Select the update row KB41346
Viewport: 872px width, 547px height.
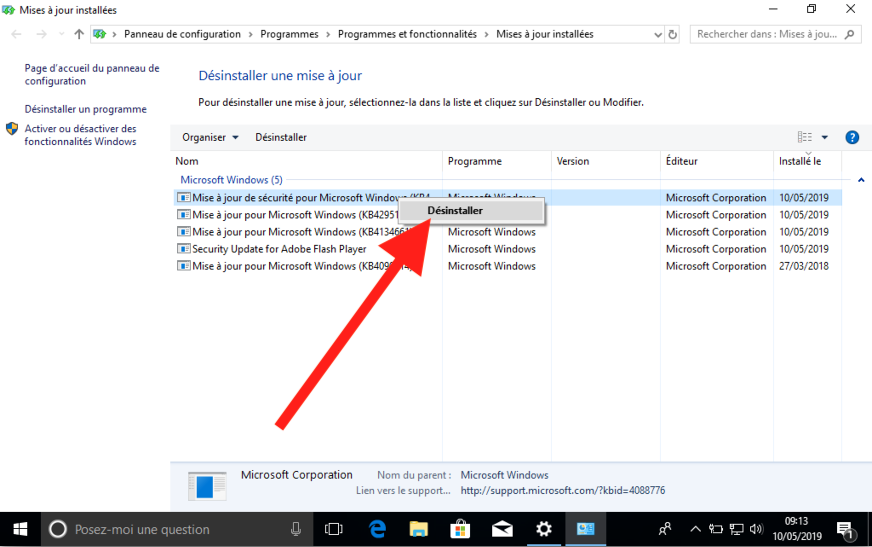click(x=508, y=232)
